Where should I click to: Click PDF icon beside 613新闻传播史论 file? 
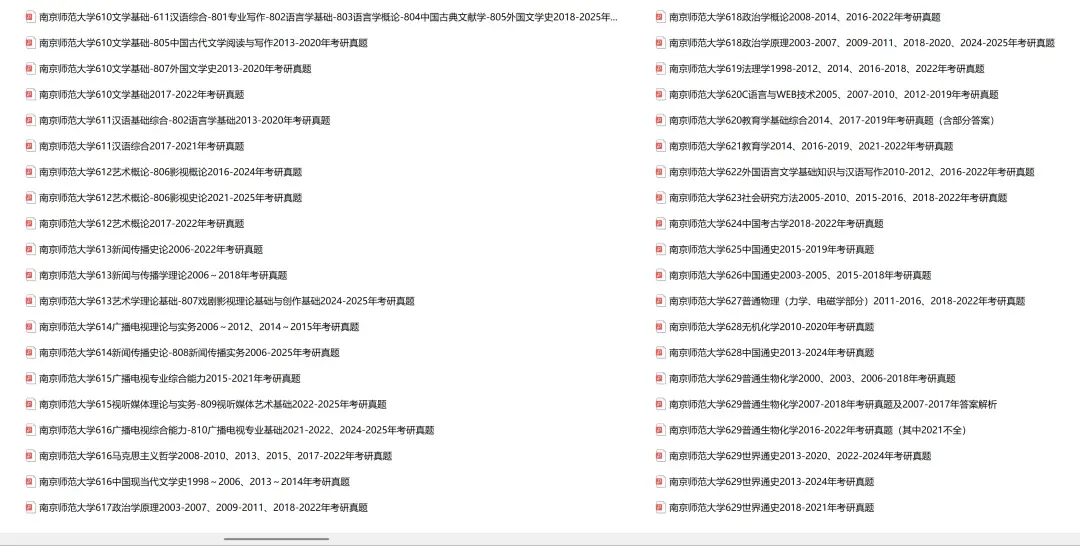tap(30, 249)
